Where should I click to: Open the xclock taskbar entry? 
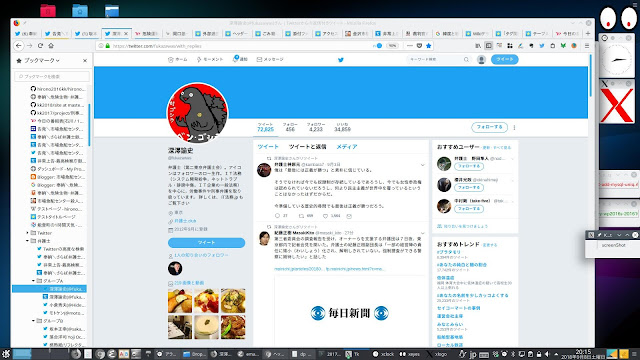click(x=384, y=354)
